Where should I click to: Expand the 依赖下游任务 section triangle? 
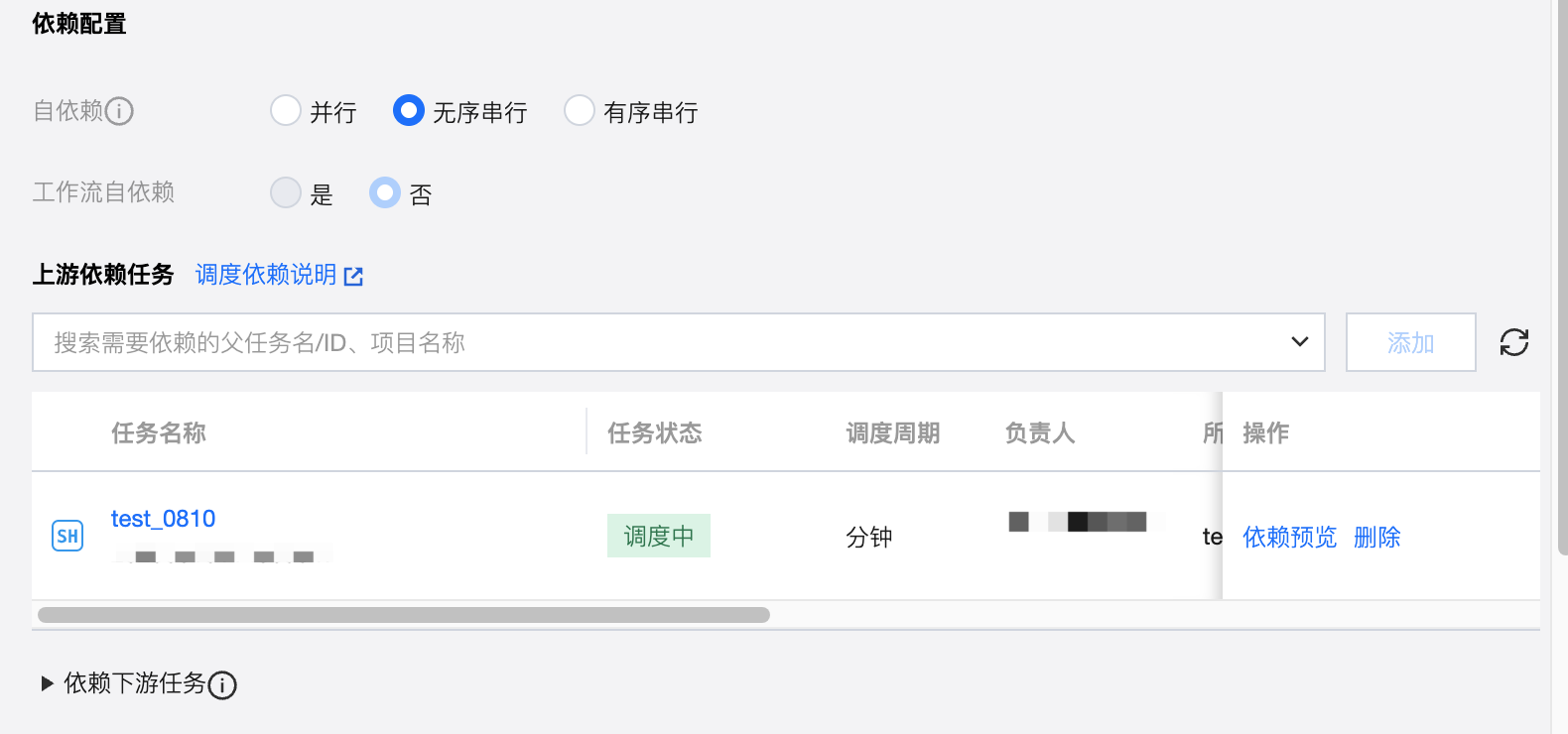[x=47, y=683]
